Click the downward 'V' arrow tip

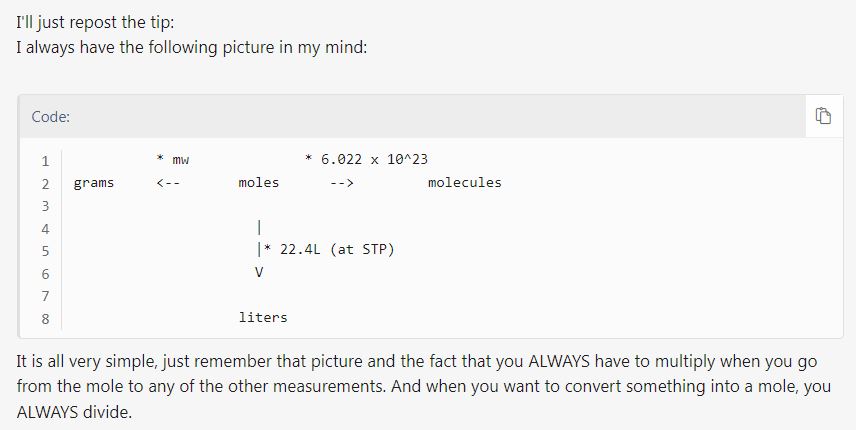259,272
